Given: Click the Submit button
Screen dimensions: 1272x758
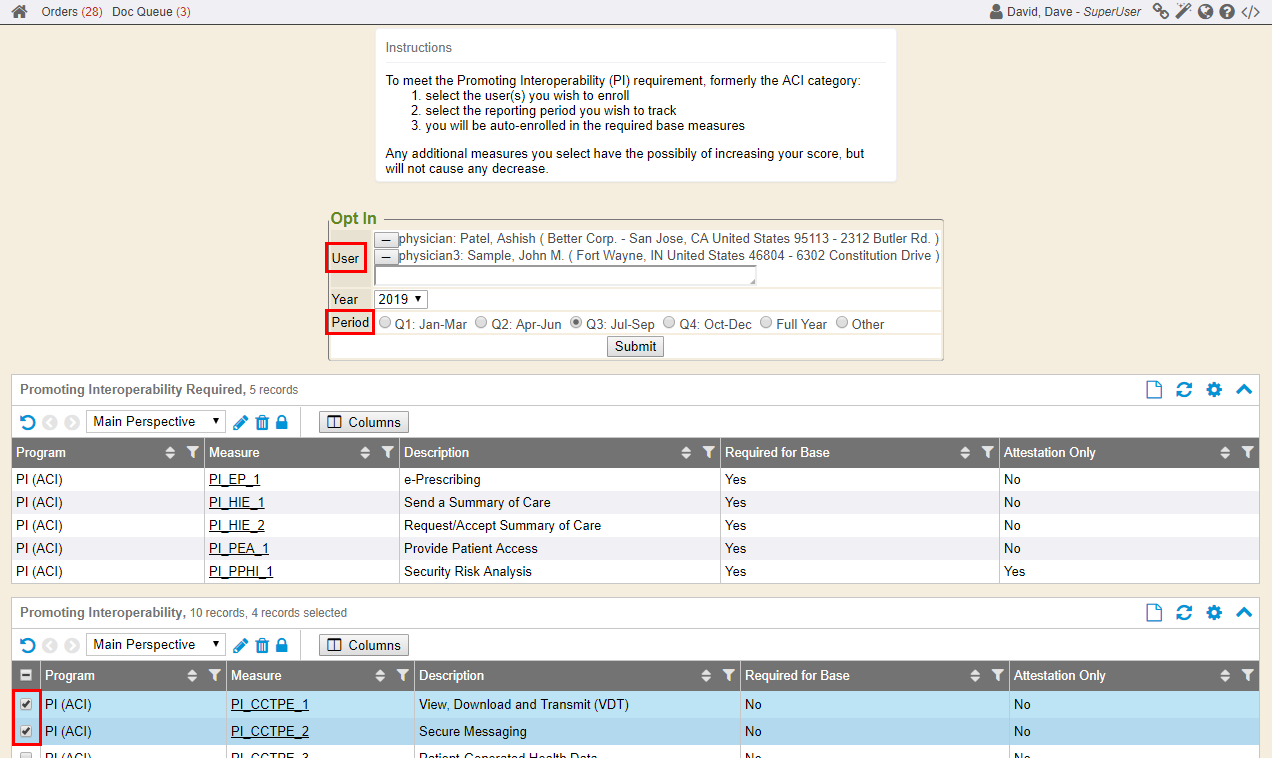Looking at the screenshot, I should point(635,346).
